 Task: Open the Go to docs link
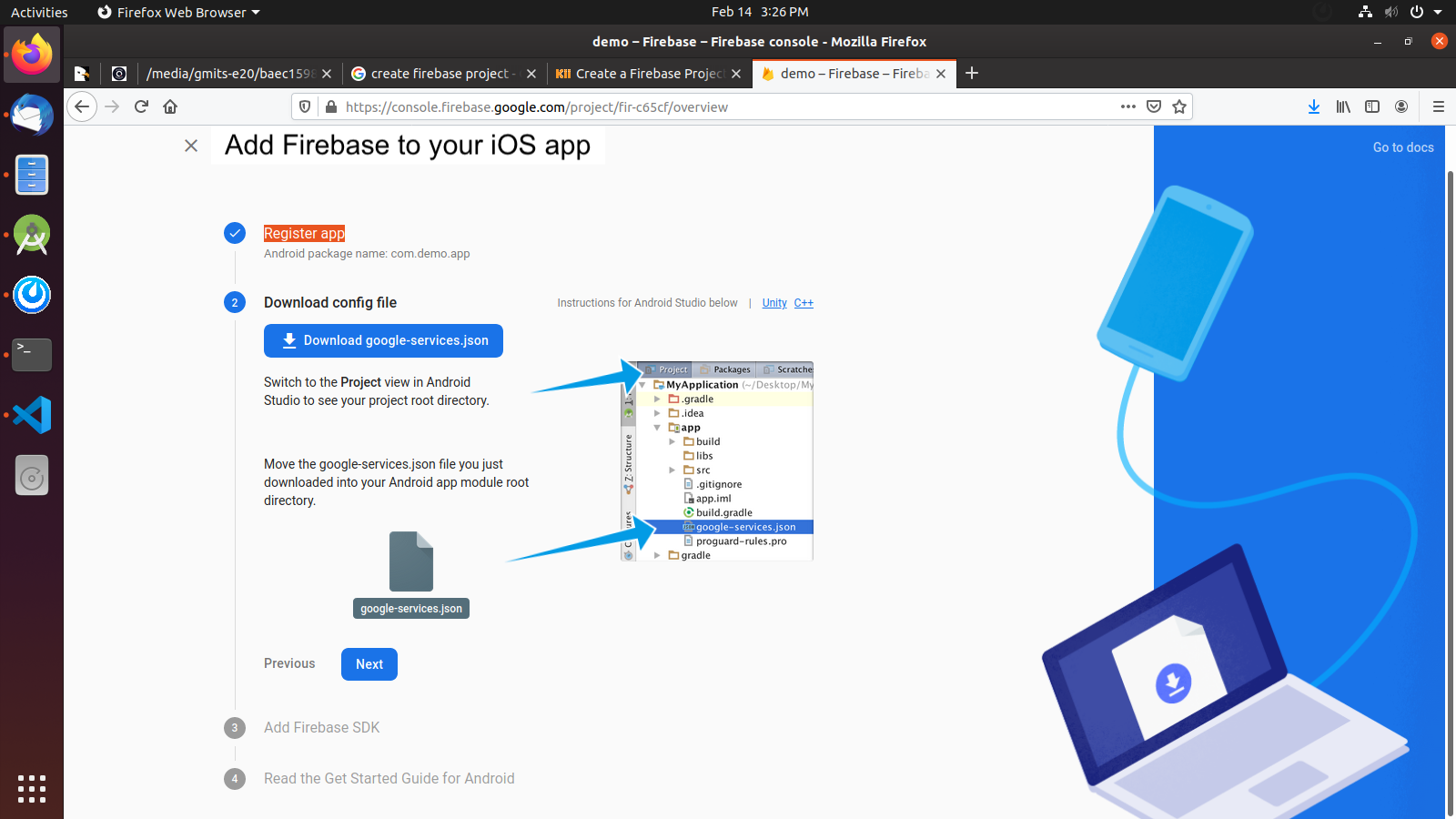(x=1403, y=147)
